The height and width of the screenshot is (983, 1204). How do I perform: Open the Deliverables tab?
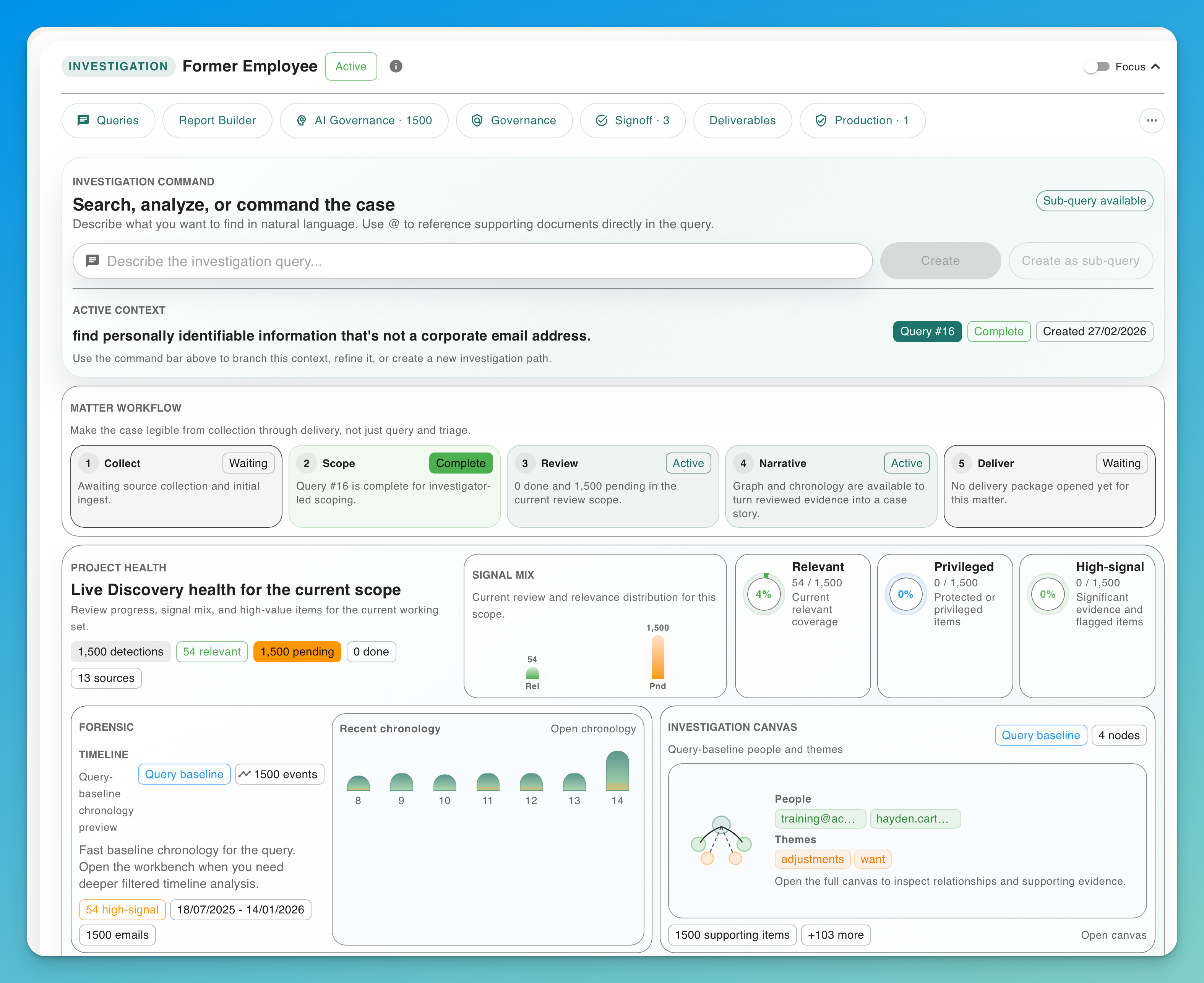coord(742,120)
